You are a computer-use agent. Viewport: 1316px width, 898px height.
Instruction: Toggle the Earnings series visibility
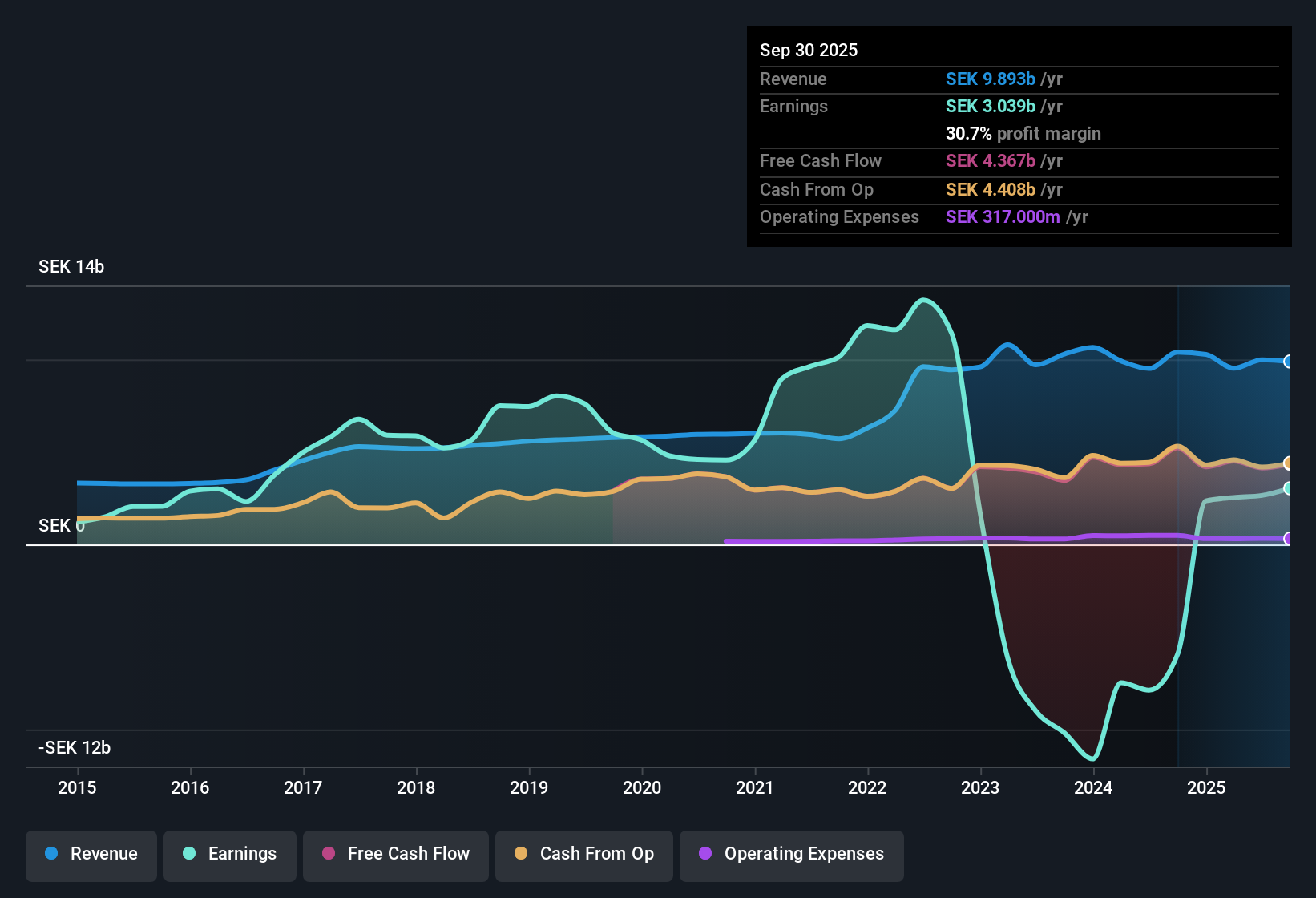pos(230,854)
